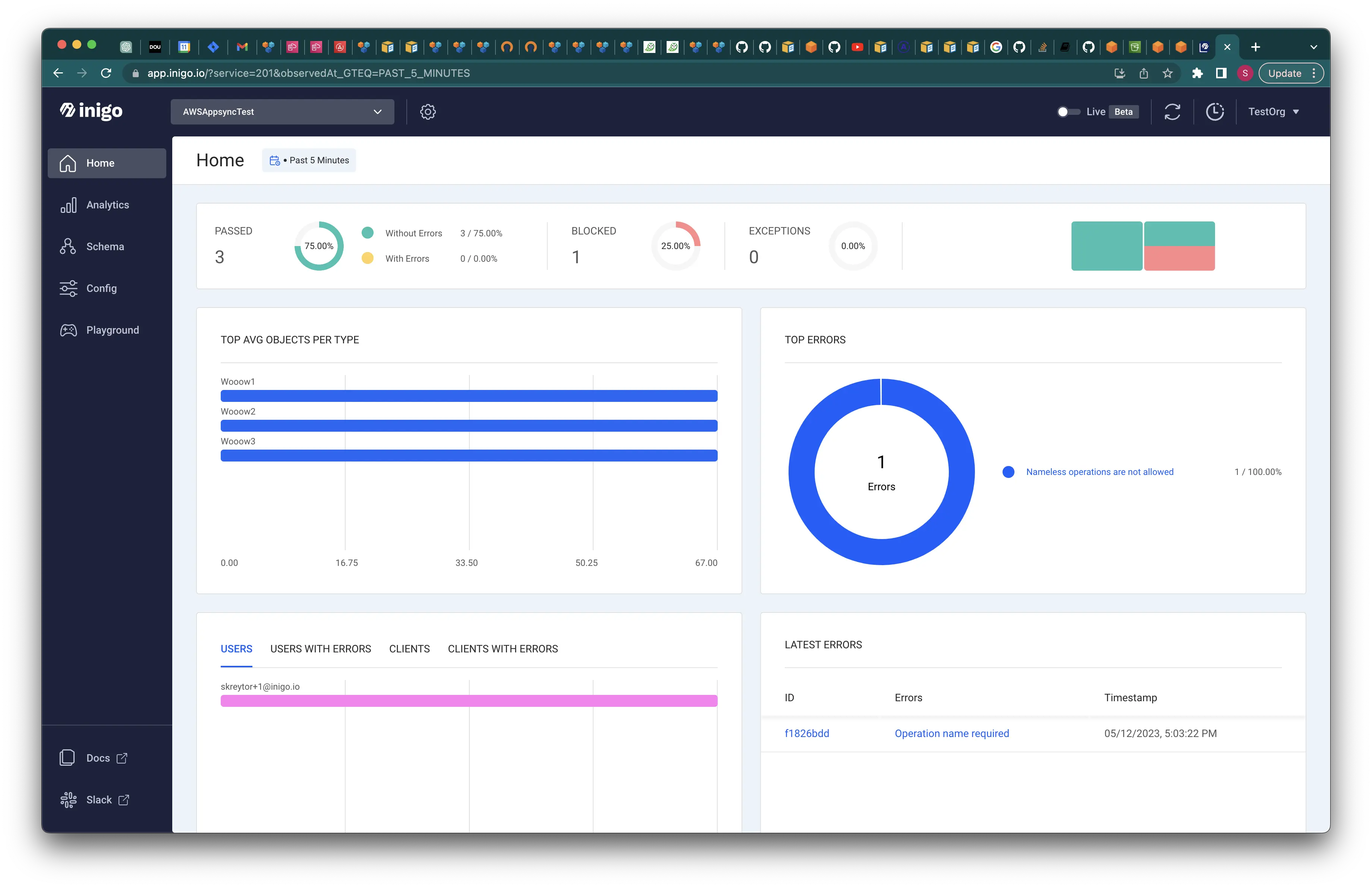Click the Passed 75.00% donut gauge
This screenshot has width=1372, height=888.
coord(319,246)
